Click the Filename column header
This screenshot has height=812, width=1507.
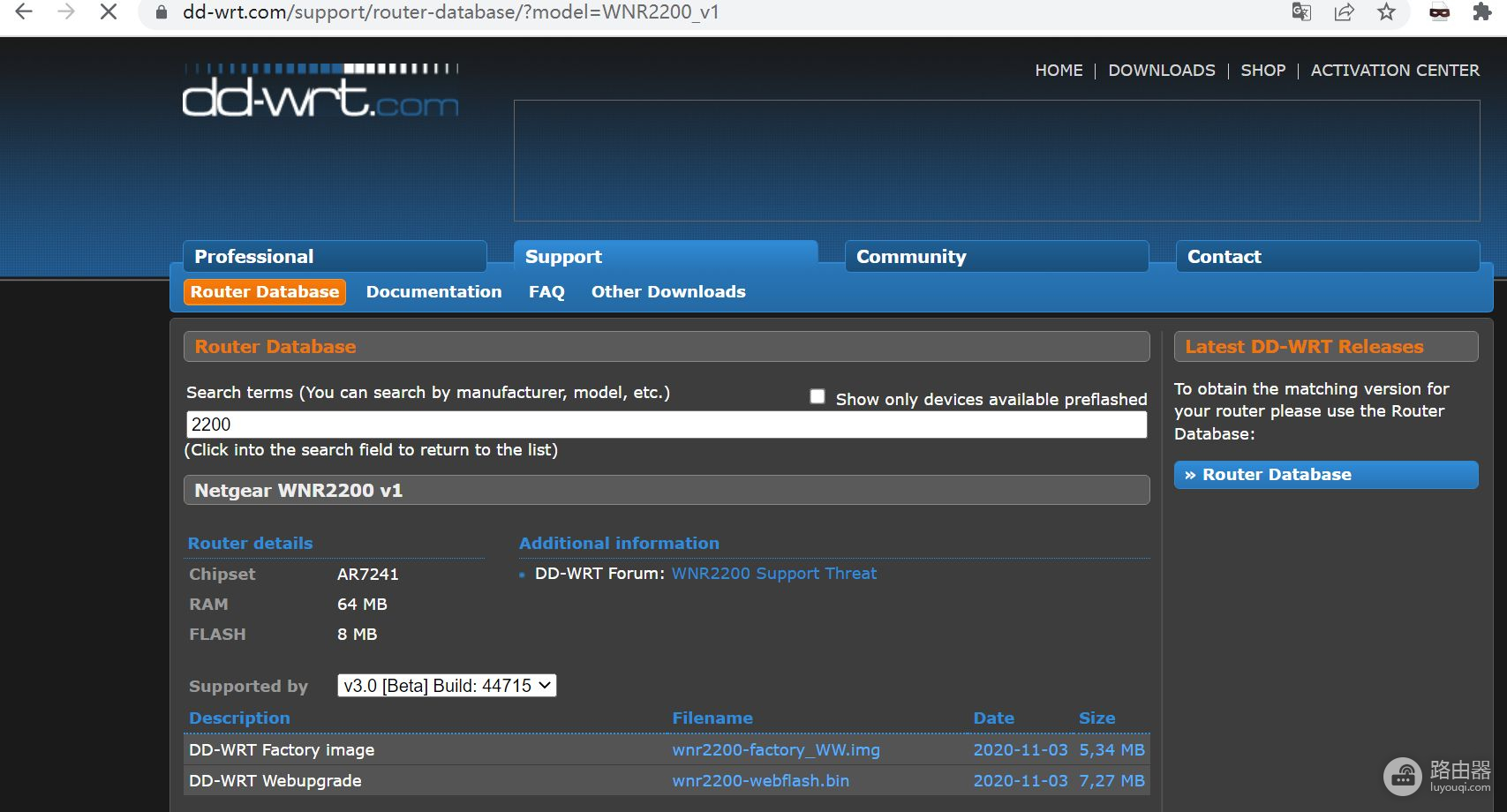pyautogui.click(x=712, y=718)
